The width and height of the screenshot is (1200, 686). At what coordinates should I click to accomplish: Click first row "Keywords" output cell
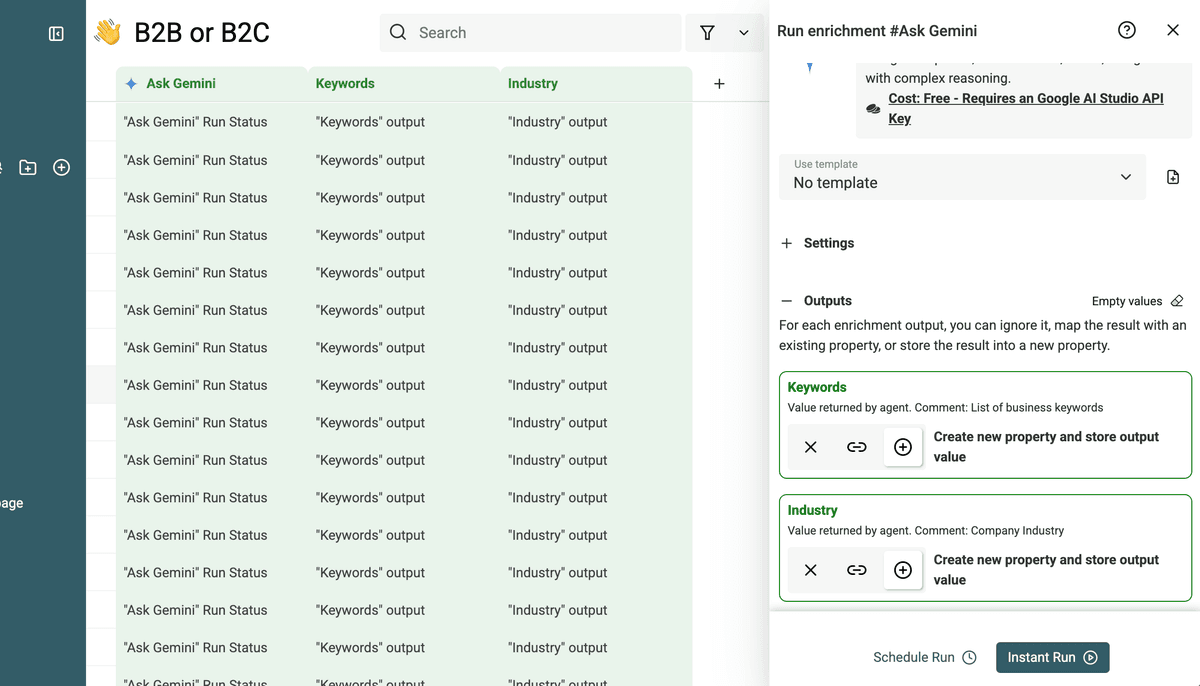pos(404,122)
